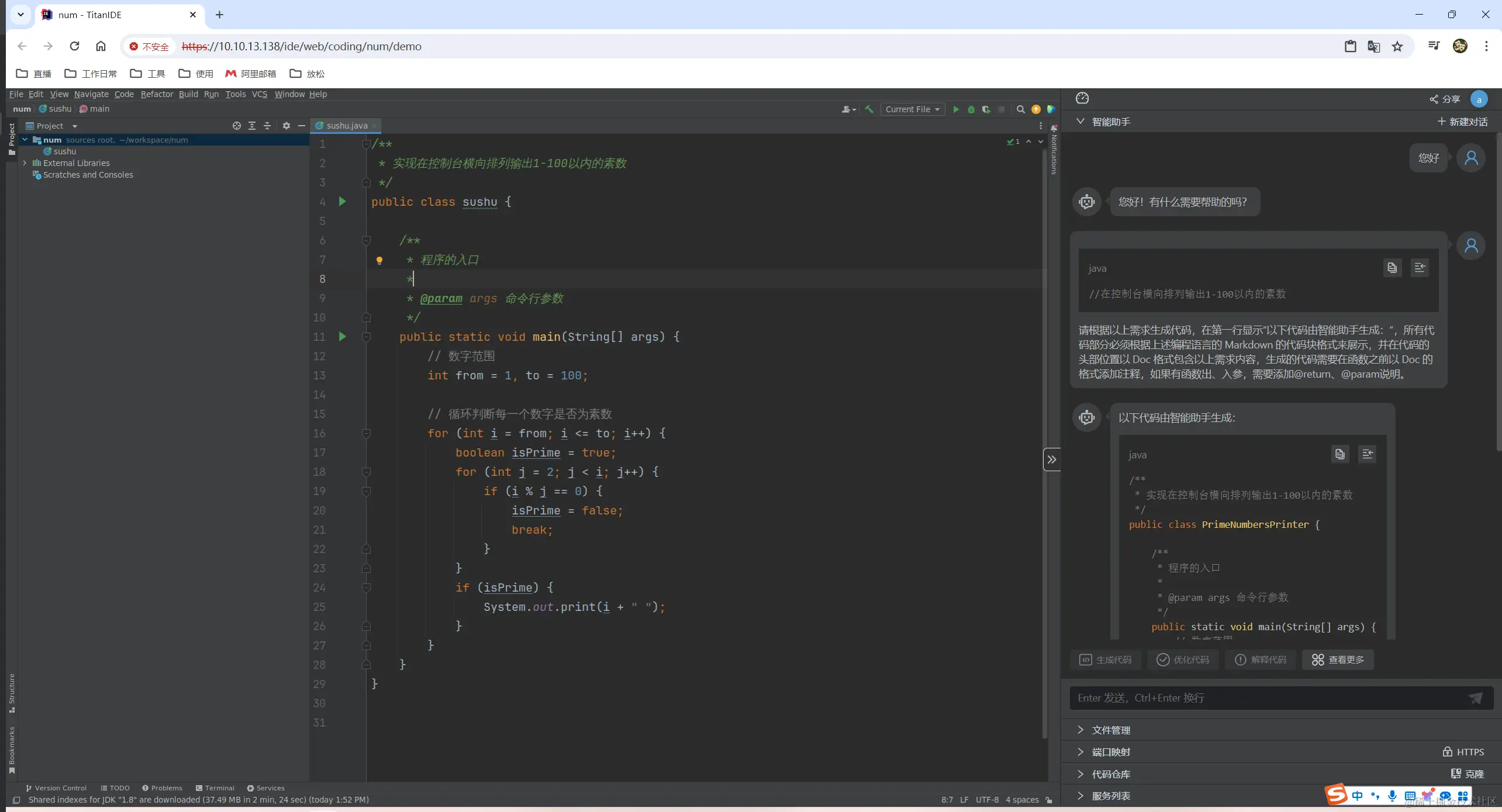Insert the user prompt java code block into the editor

point(1420,268)
